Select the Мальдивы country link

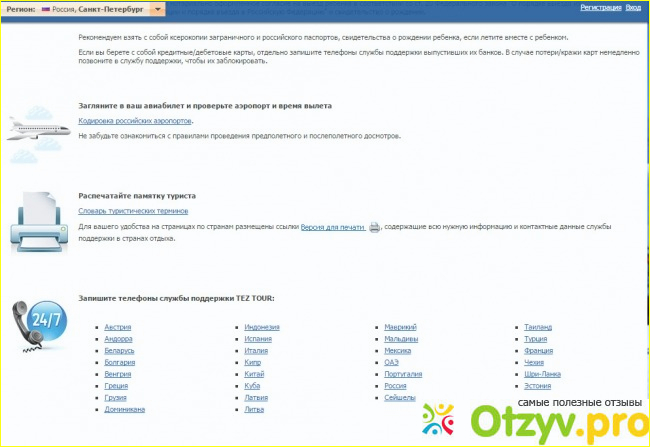[401, 339]
